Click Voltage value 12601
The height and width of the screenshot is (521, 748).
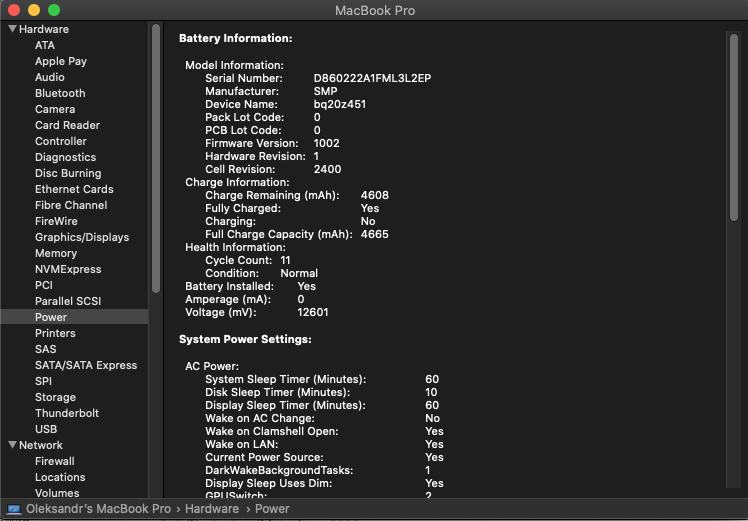point(312,313)
